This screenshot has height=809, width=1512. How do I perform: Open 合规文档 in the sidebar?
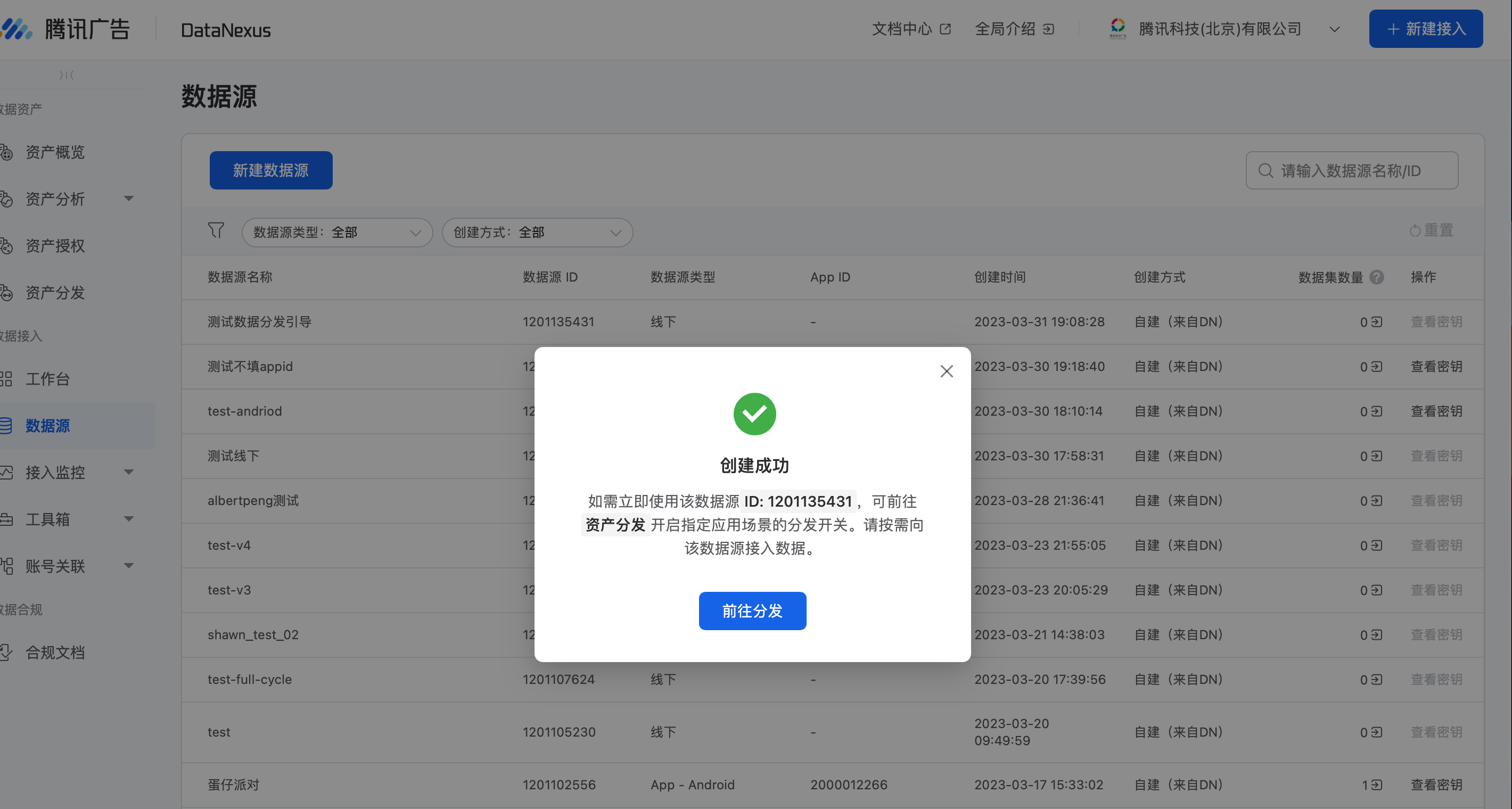click(x=55, y=653)
